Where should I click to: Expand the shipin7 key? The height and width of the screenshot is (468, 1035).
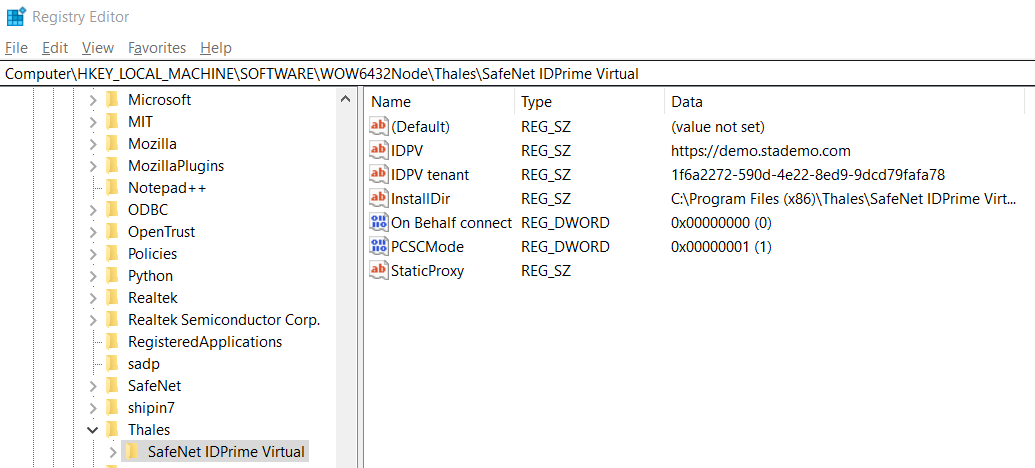pos(93,408)
